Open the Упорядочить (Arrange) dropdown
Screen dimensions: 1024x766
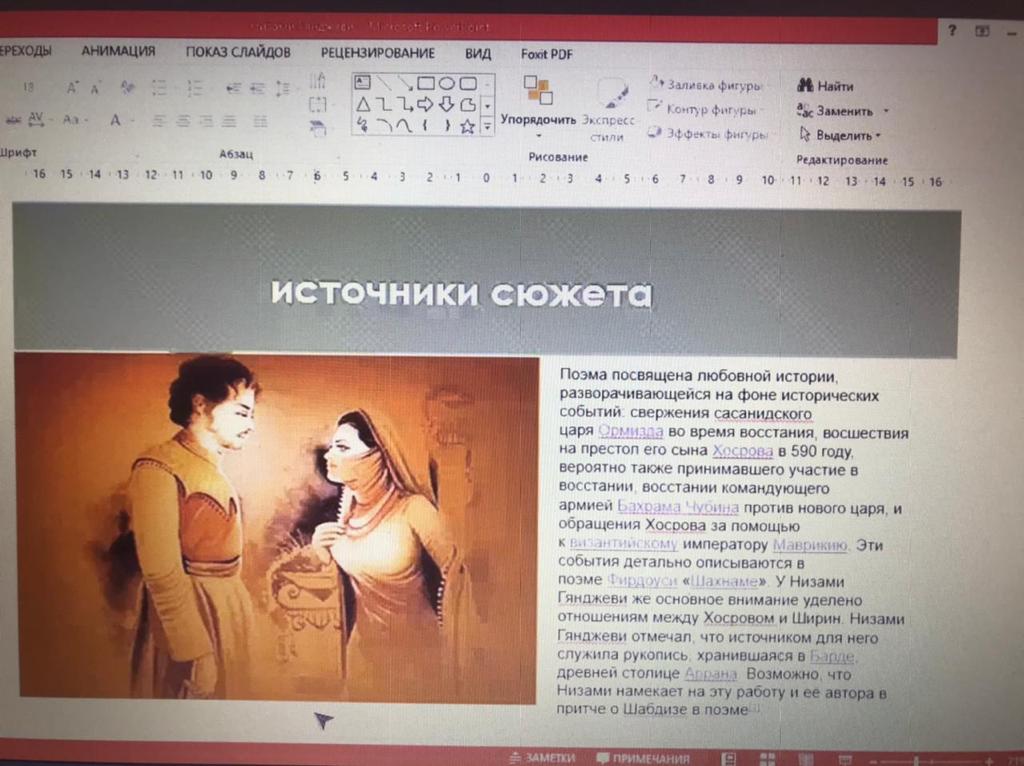pos(538,106)
